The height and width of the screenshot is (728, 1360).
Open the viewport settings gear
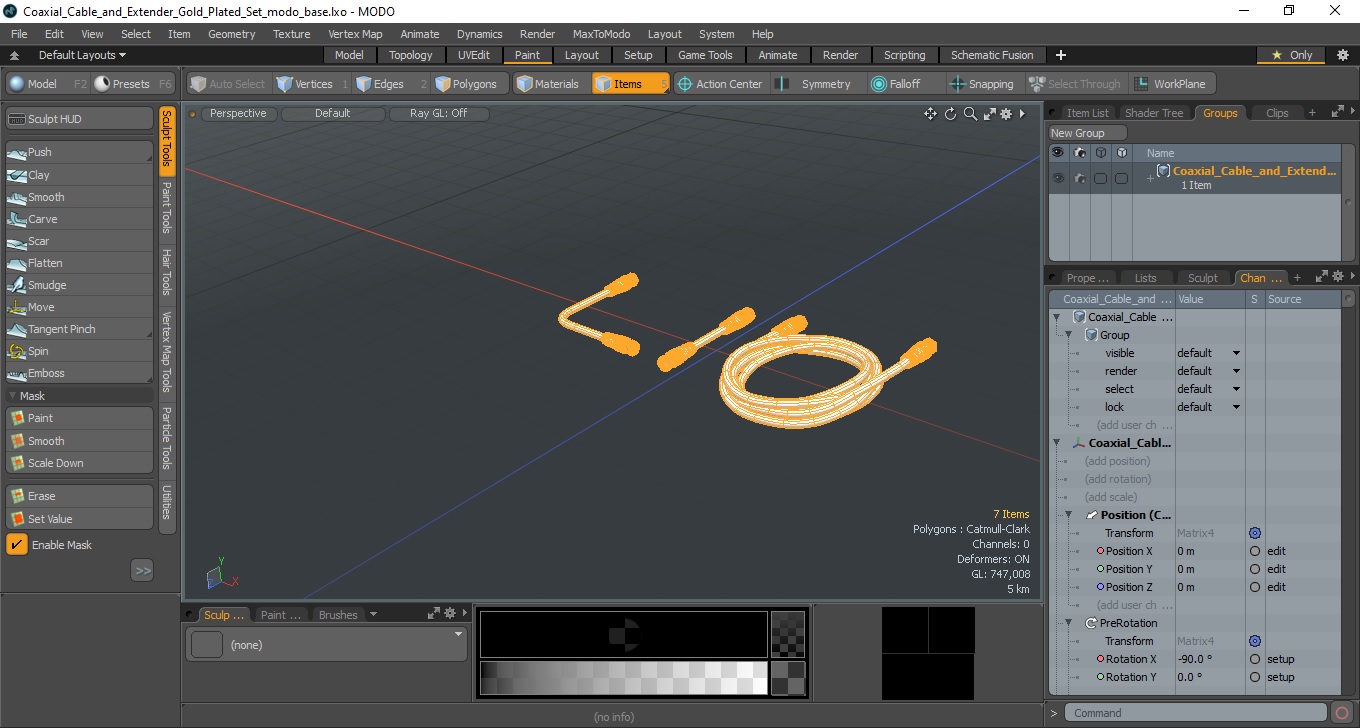1006,114
